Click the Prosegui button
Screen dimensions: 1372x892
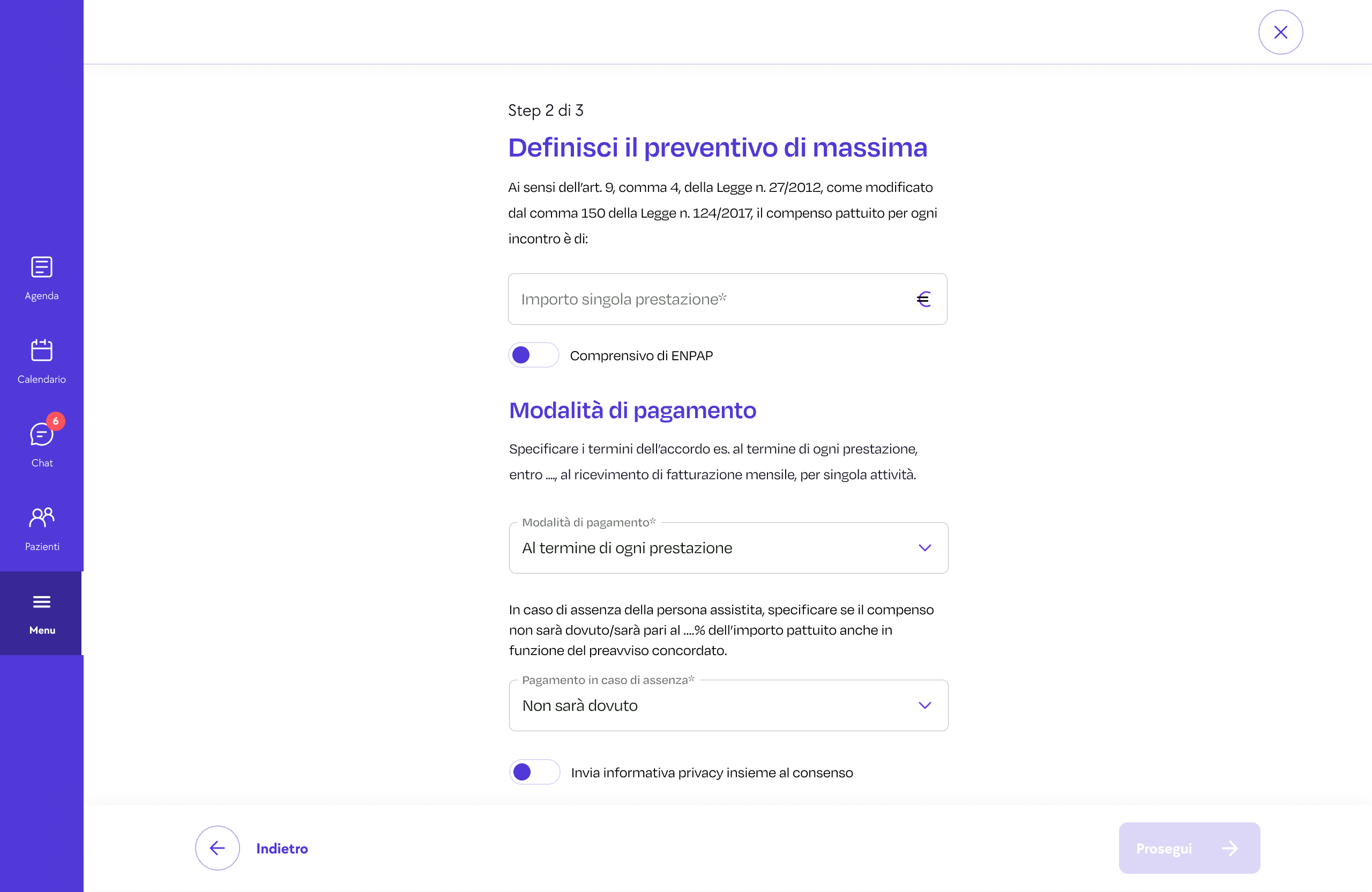pyautogui.click(x=1189, y=848)
